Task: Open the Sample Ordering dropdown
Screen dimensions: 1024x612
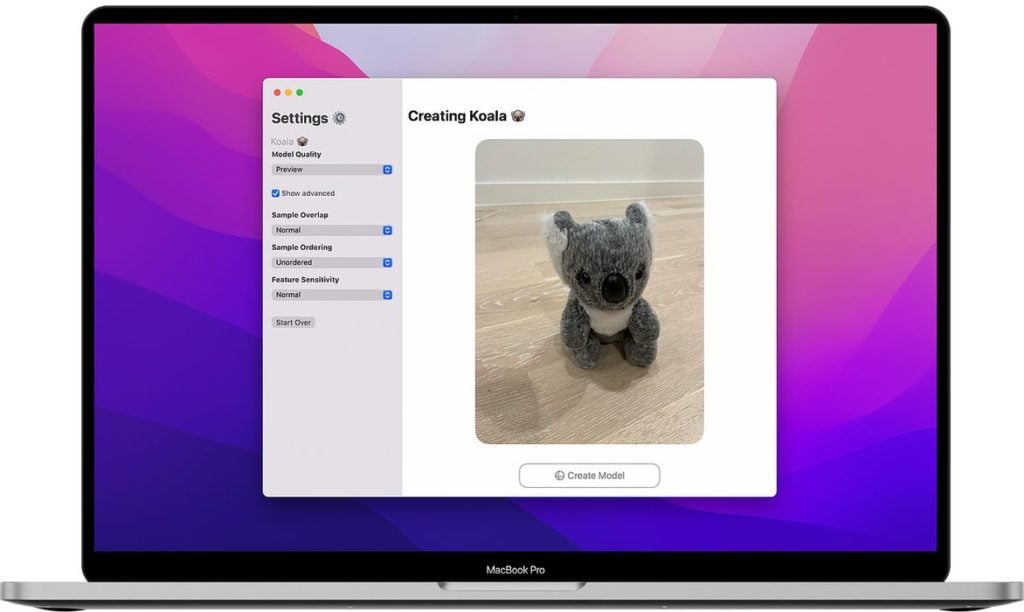Action: [332, 263]
